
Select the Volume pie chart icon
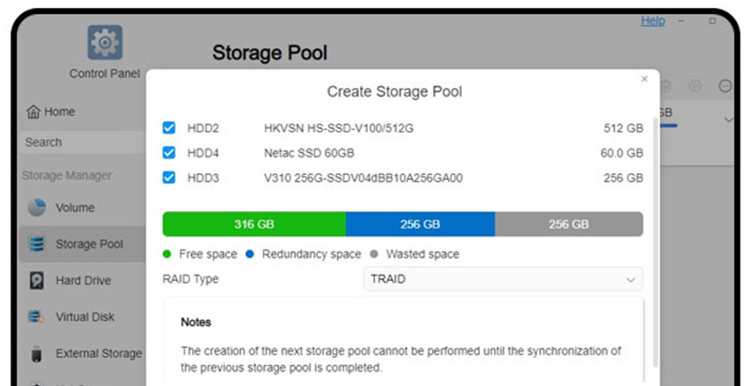coord(37,208)
